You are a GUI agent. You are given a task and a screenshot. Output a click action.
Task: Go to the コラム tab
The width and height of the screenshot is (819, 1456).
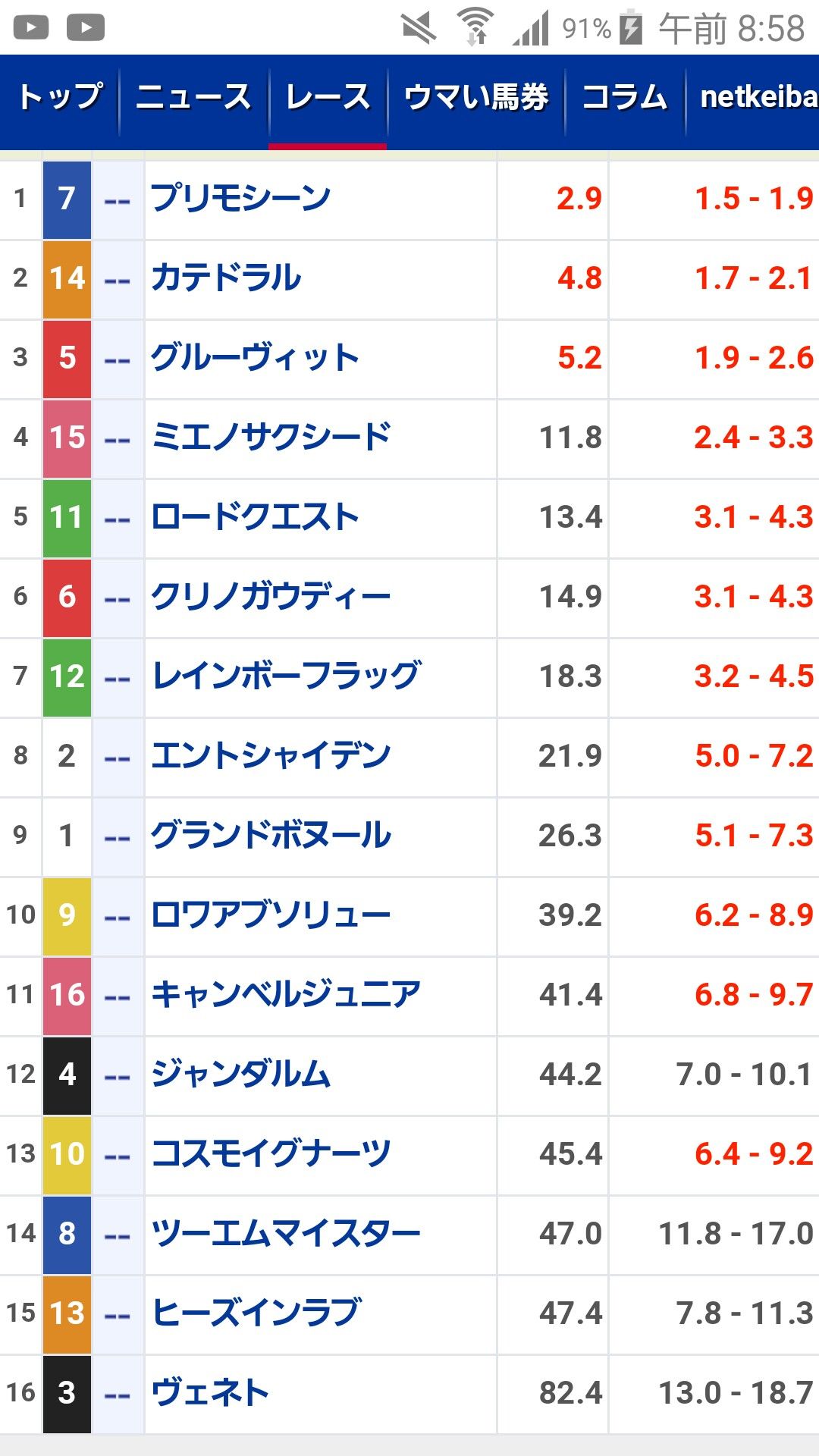[625, 97]
